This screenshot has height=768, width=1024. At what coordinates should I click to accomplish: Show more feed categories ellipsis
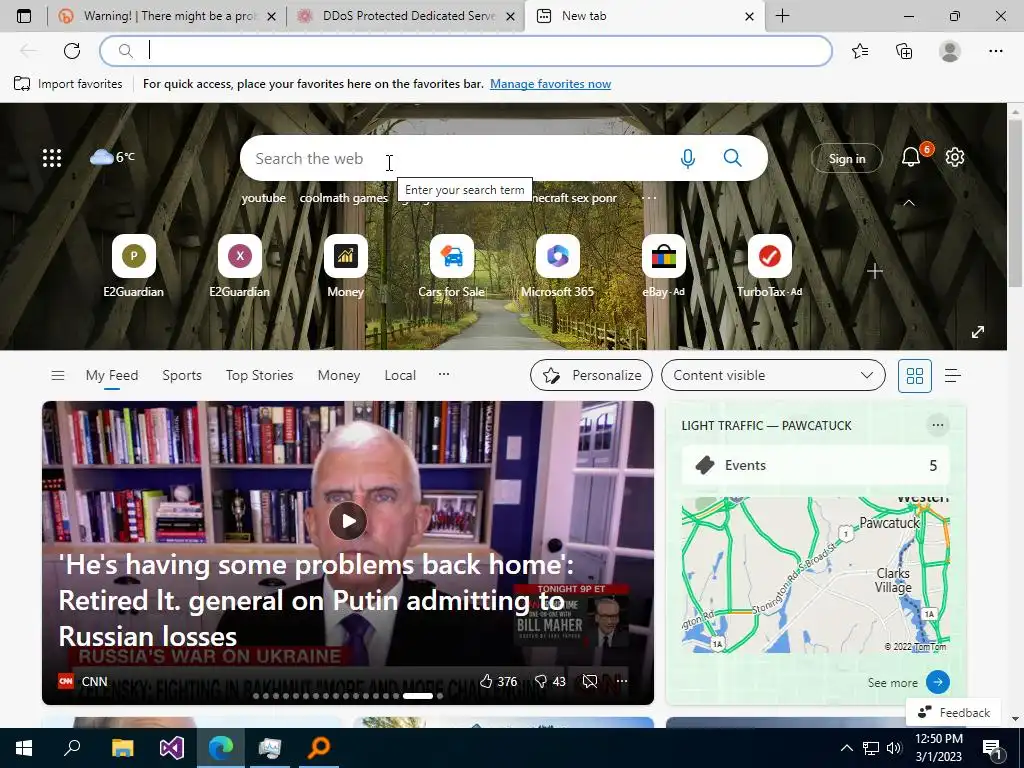tap(444, 374)
